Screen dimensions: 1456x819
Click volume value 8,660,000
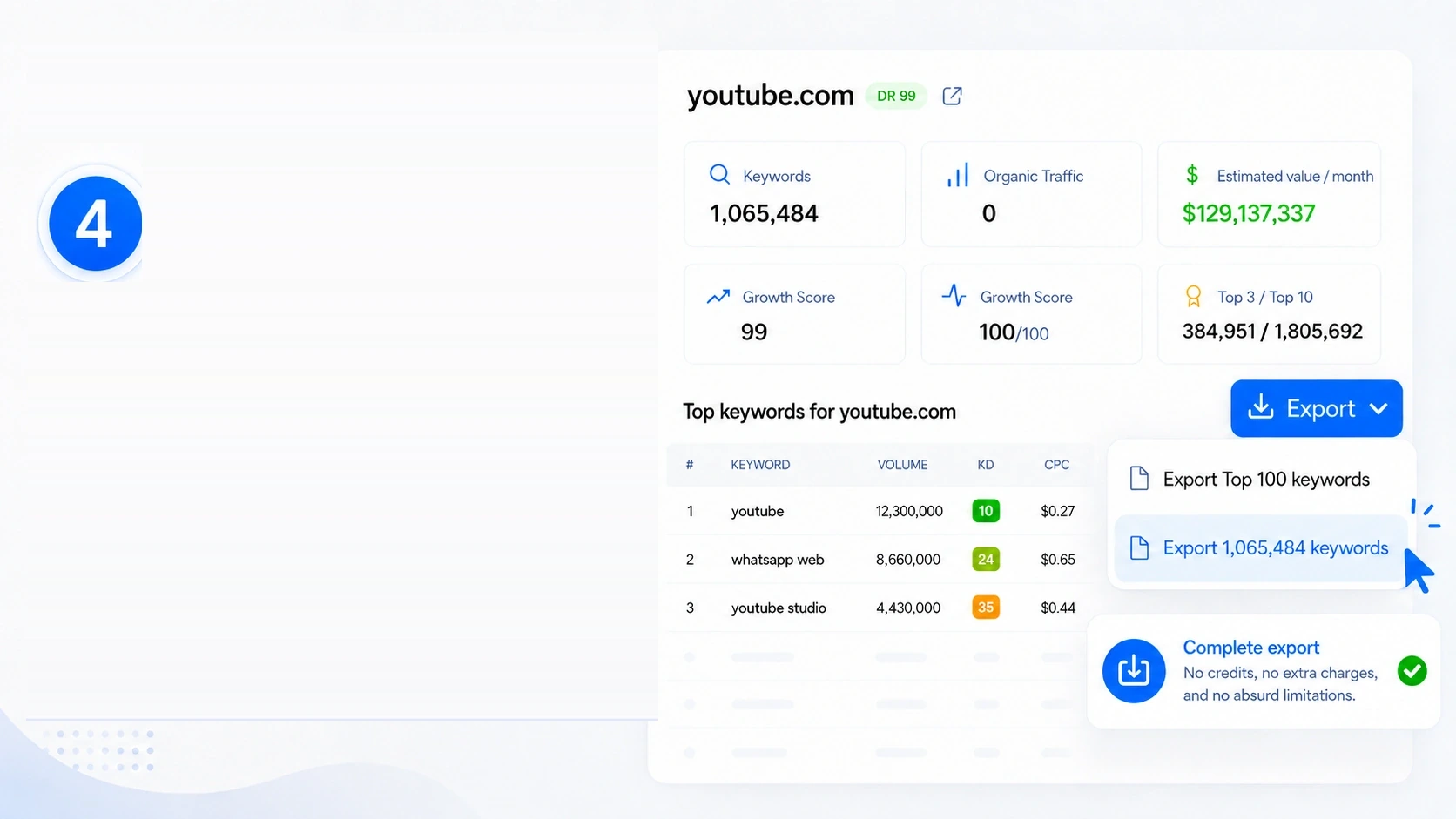click(x=908, y=560)
